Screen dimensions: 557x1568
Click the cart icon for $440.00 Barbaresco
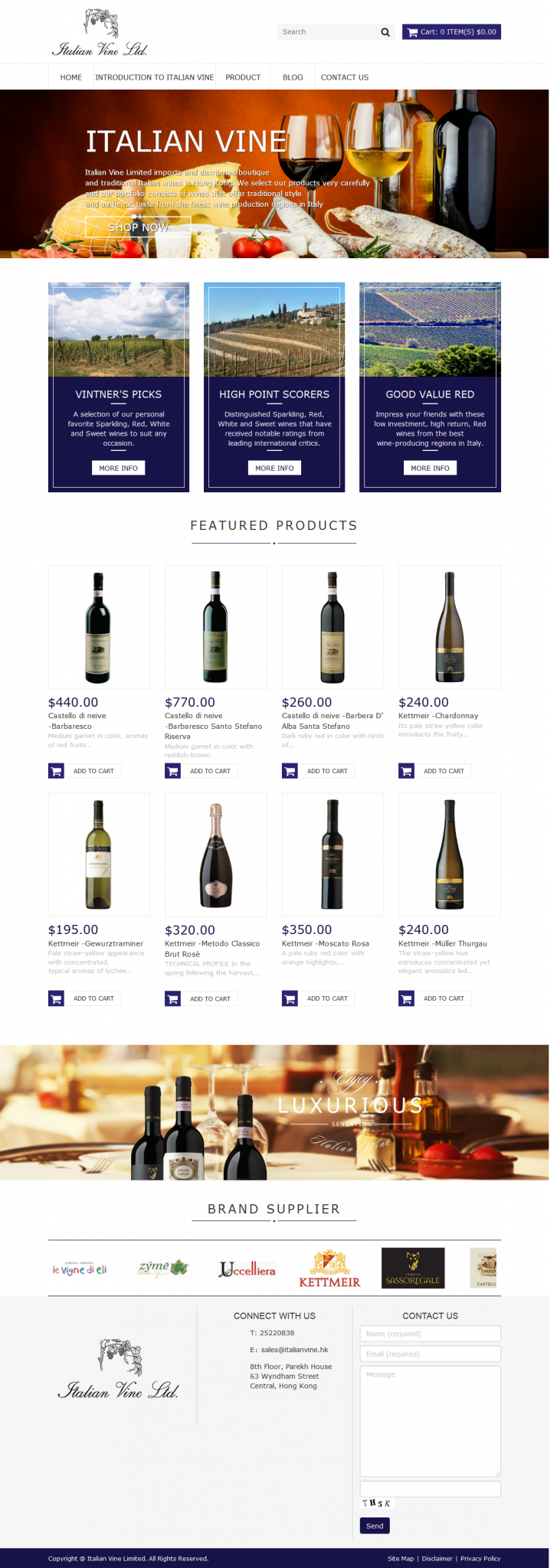pos(56,771)
